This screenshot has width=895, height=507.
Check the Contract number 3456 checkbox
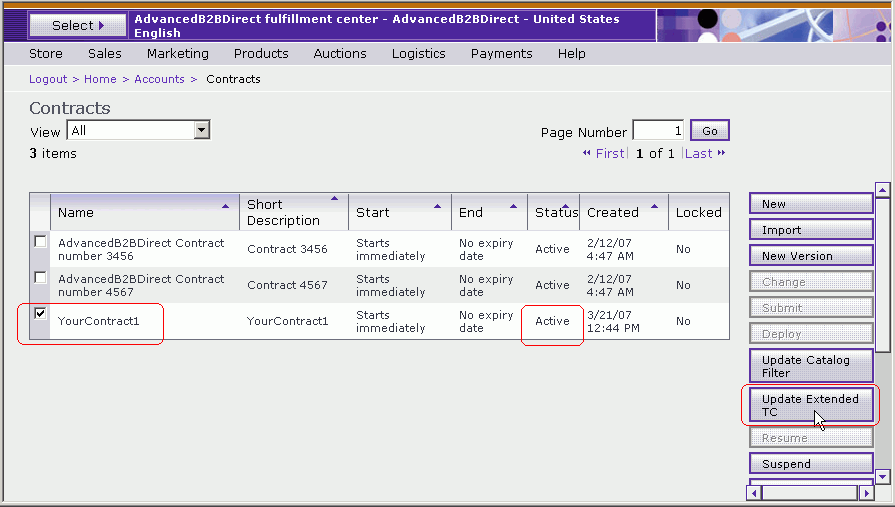point(40,242)
